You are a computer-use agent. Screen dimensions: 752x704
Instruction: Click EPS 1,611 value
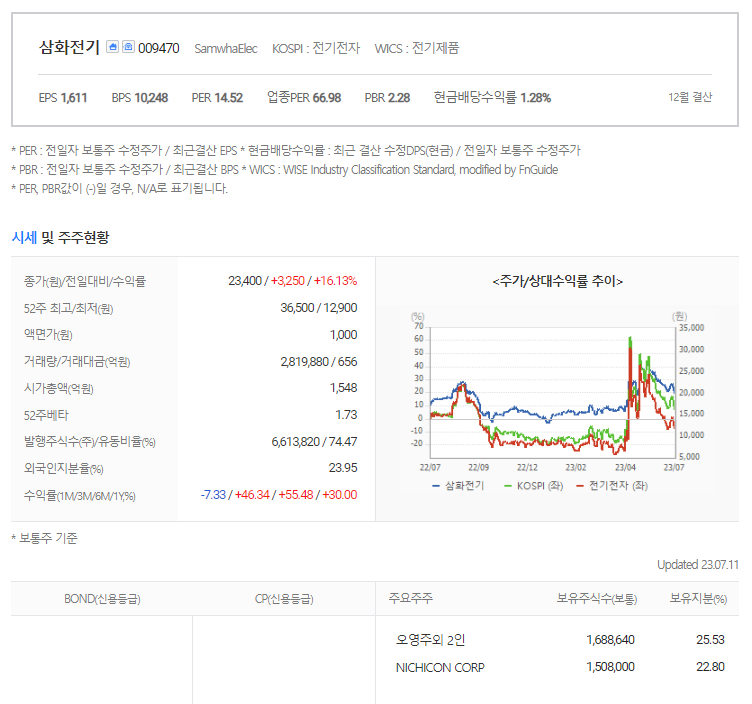(63, 98)
